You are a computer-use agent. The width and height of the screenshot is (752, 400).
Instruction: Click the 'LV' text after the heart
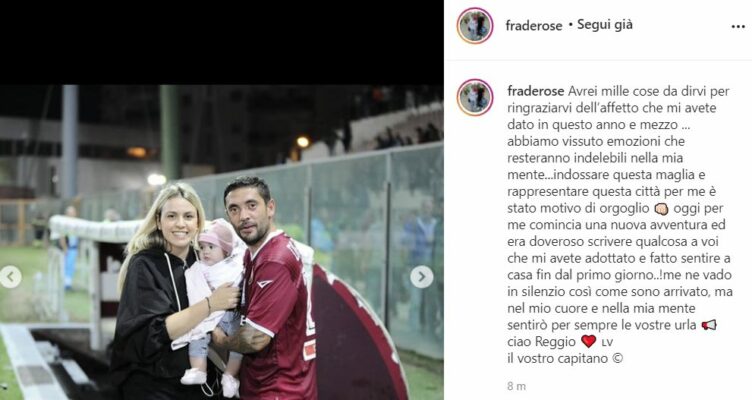point(607,342)
